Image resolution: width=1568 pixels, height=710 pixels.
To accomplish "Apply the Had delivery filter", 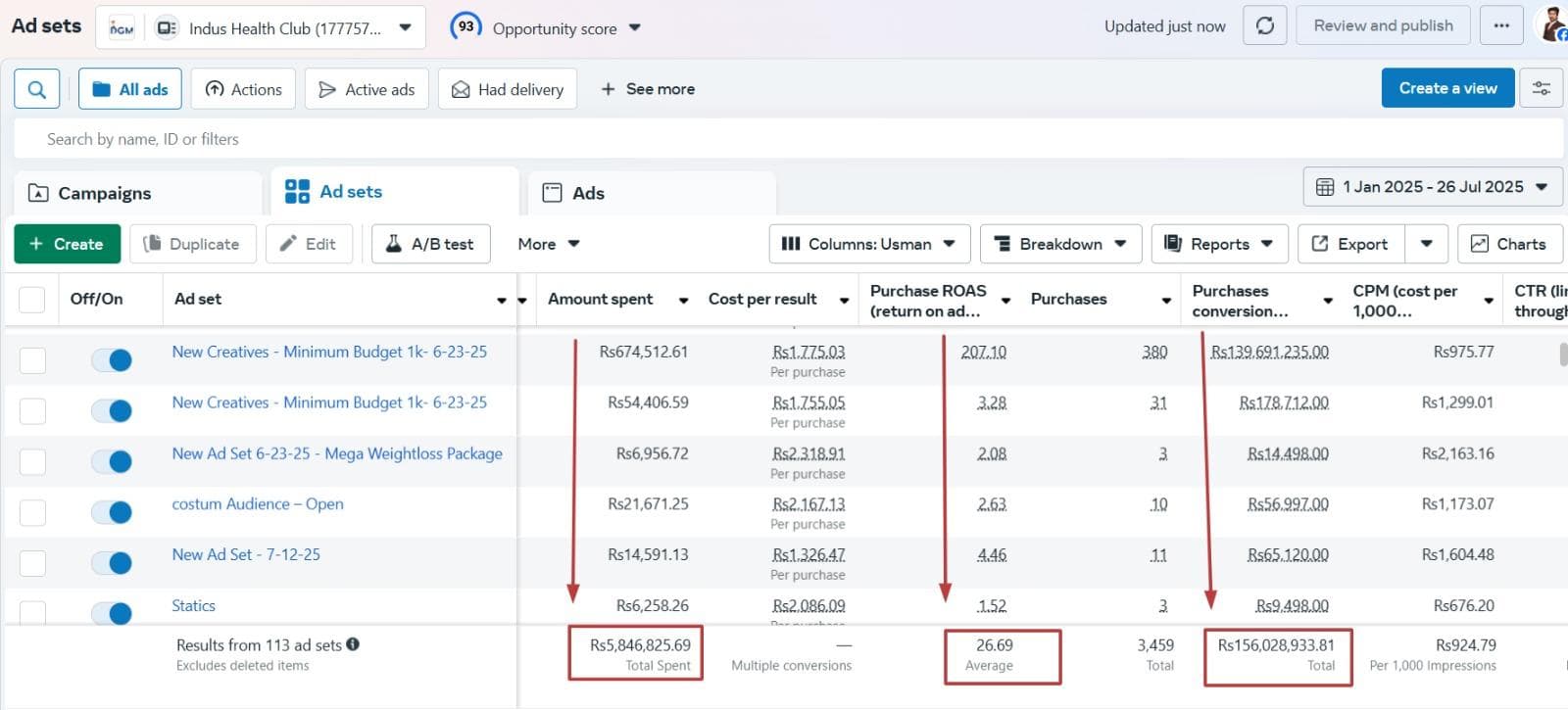I will [508, 89].
